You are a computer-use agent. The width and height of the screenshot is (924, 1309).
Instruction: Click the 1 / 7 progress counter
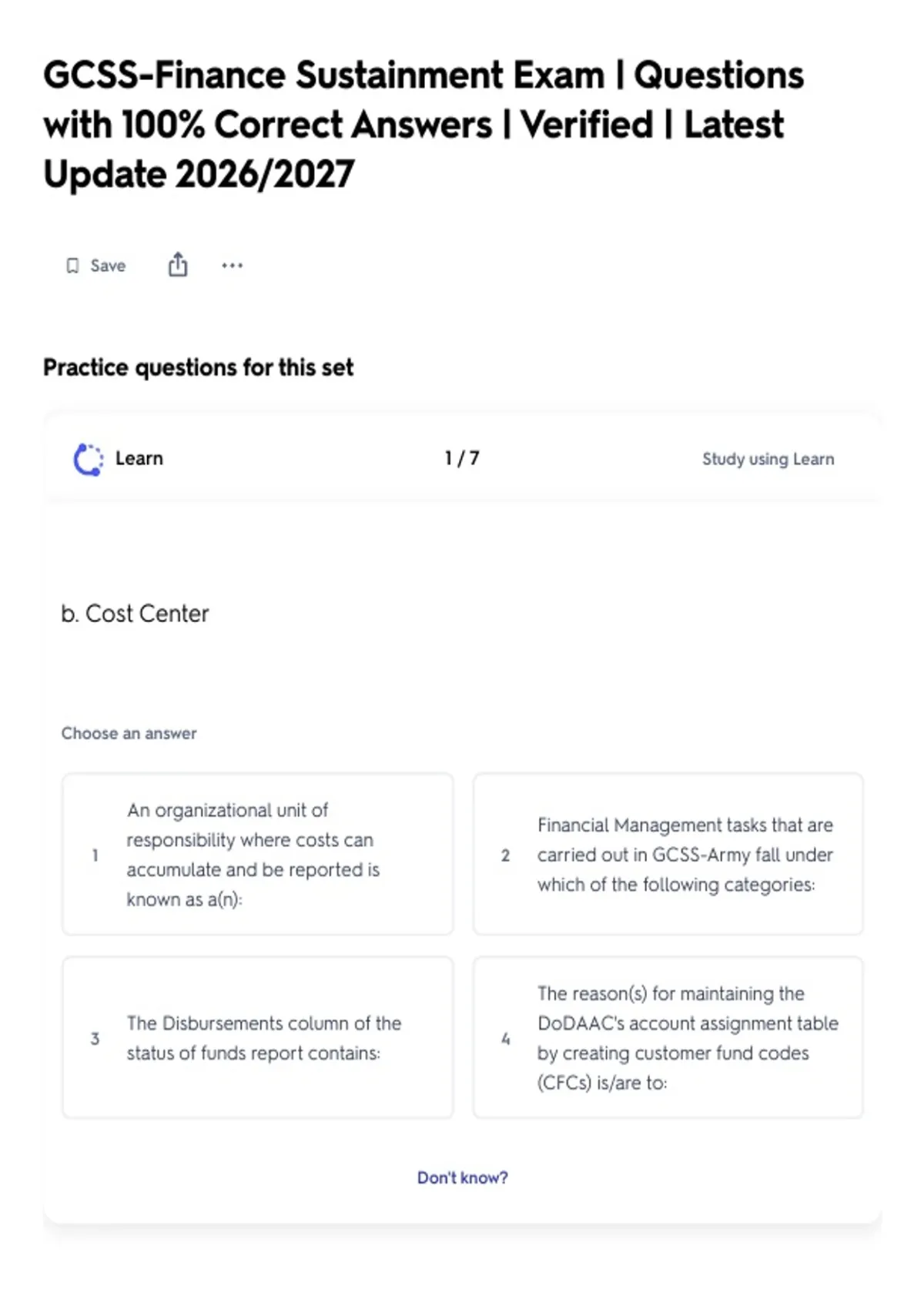(461, 458)
